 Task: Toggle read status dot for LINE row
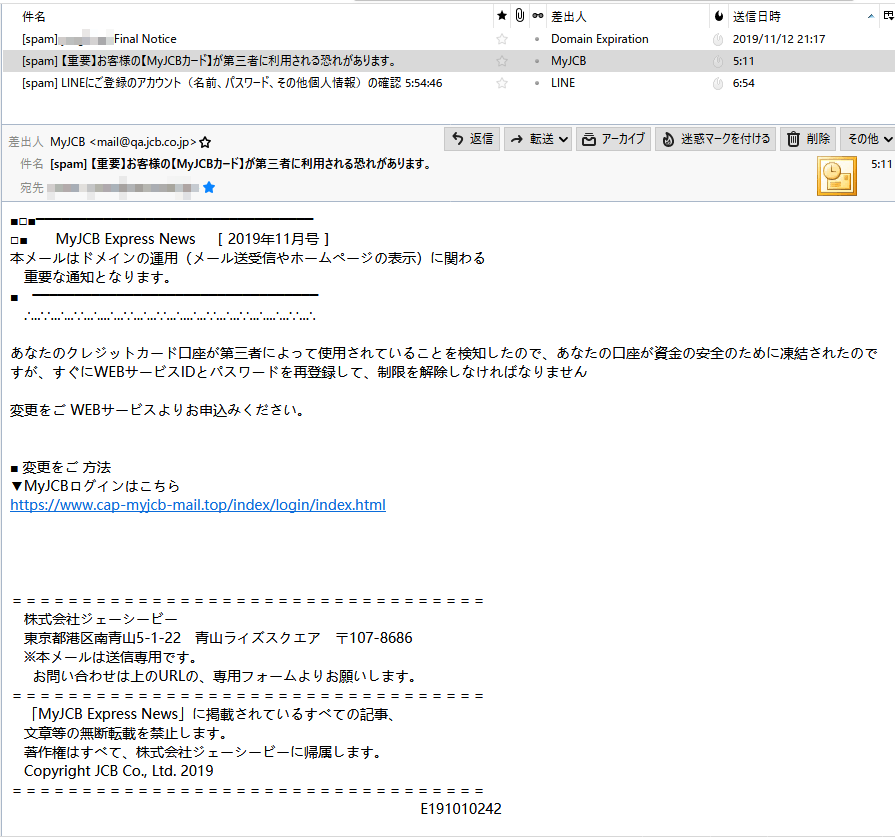point(537,83)
